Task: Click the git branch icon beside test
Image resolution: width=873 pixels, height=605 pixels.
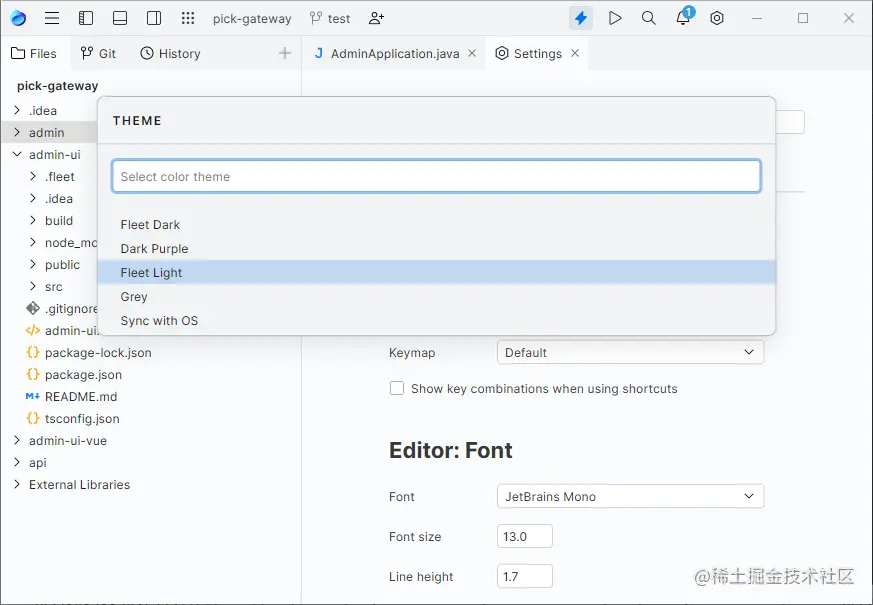Action: coord(316,18)
